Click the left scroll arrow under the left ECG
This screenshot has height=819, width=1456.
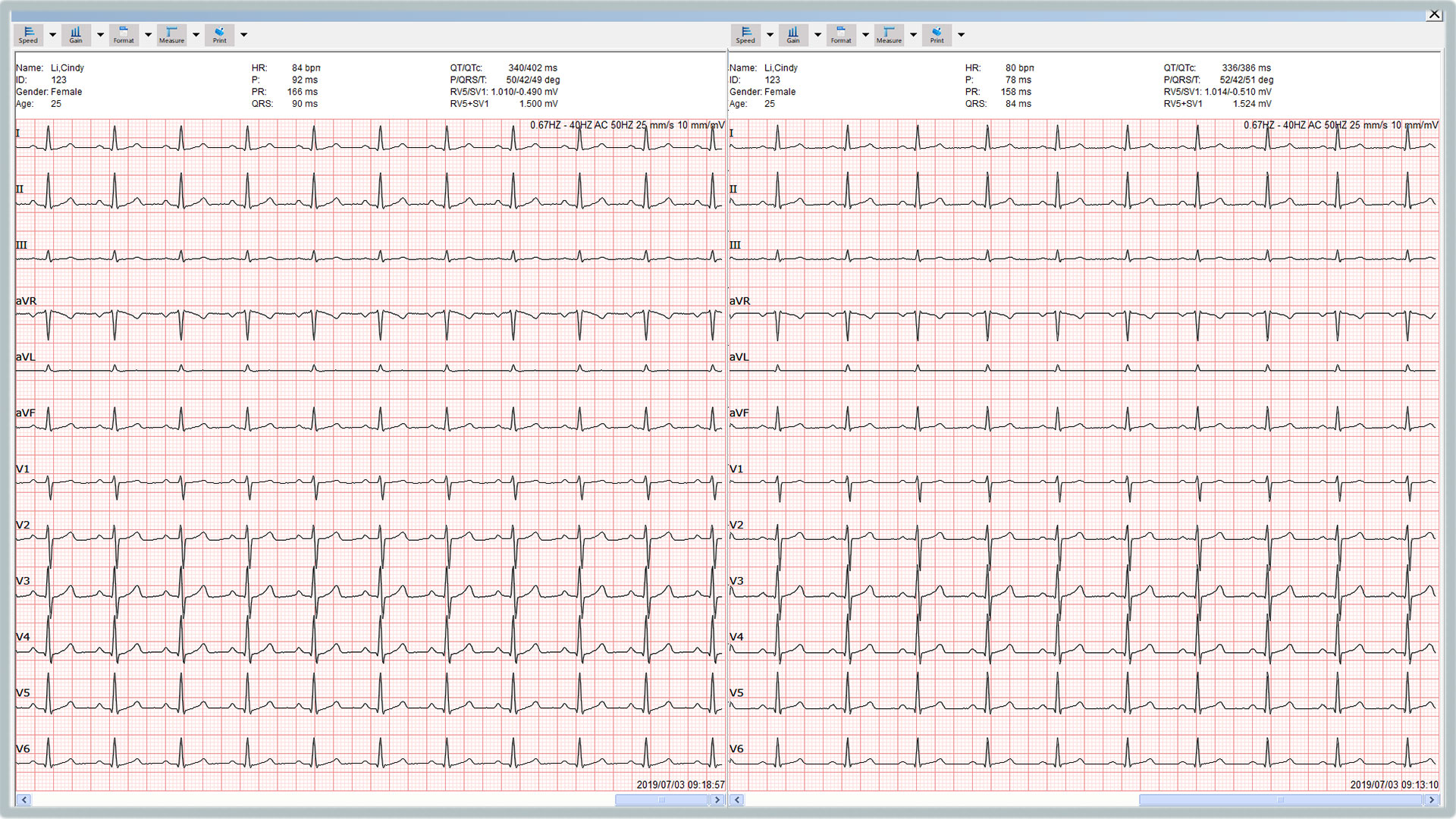point(25,800)
